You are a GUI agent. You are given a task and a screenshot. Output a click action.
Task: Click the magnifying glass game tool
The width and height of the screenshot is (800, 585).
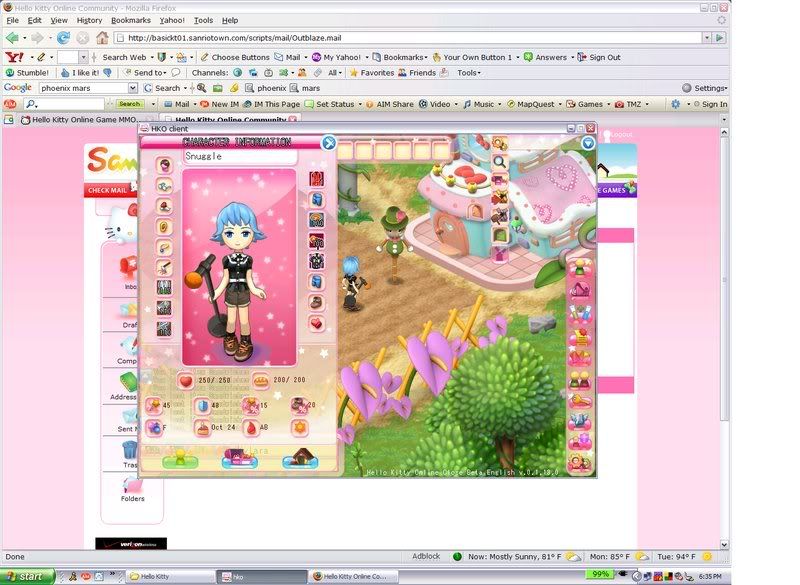[499, 162]
